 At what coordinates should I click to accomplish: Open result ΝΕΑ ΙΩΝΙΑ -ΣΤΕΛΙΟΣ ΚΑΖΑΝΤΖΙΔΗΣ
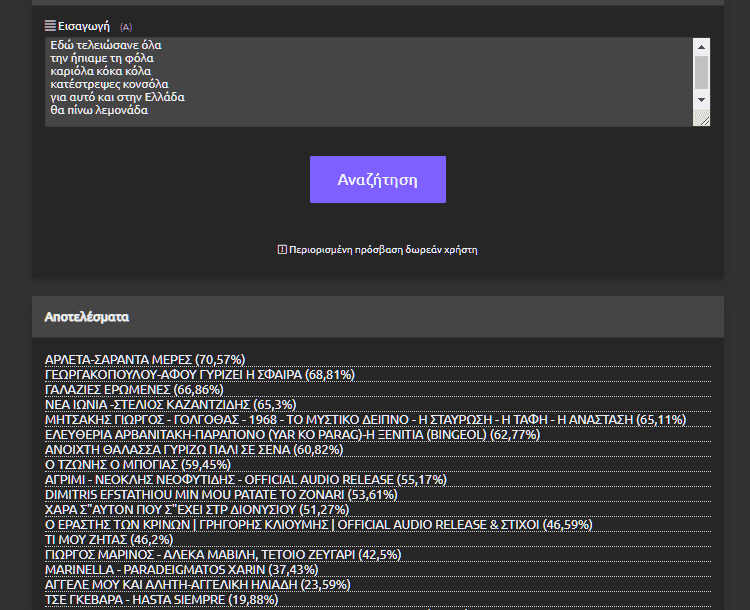(171, 404)
